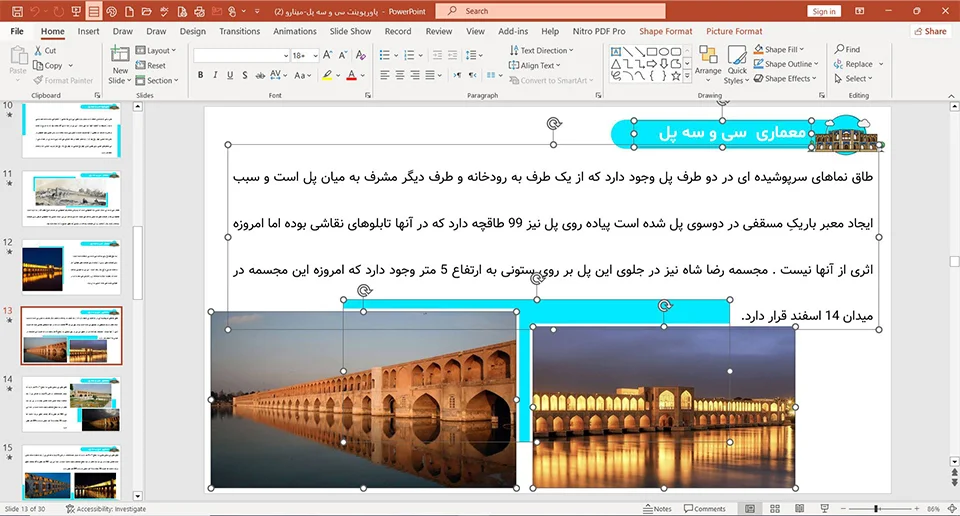Screen dimensions: 960x516
Task: Open Accessibility: Investigate checker
Action: tap(106, 509)
